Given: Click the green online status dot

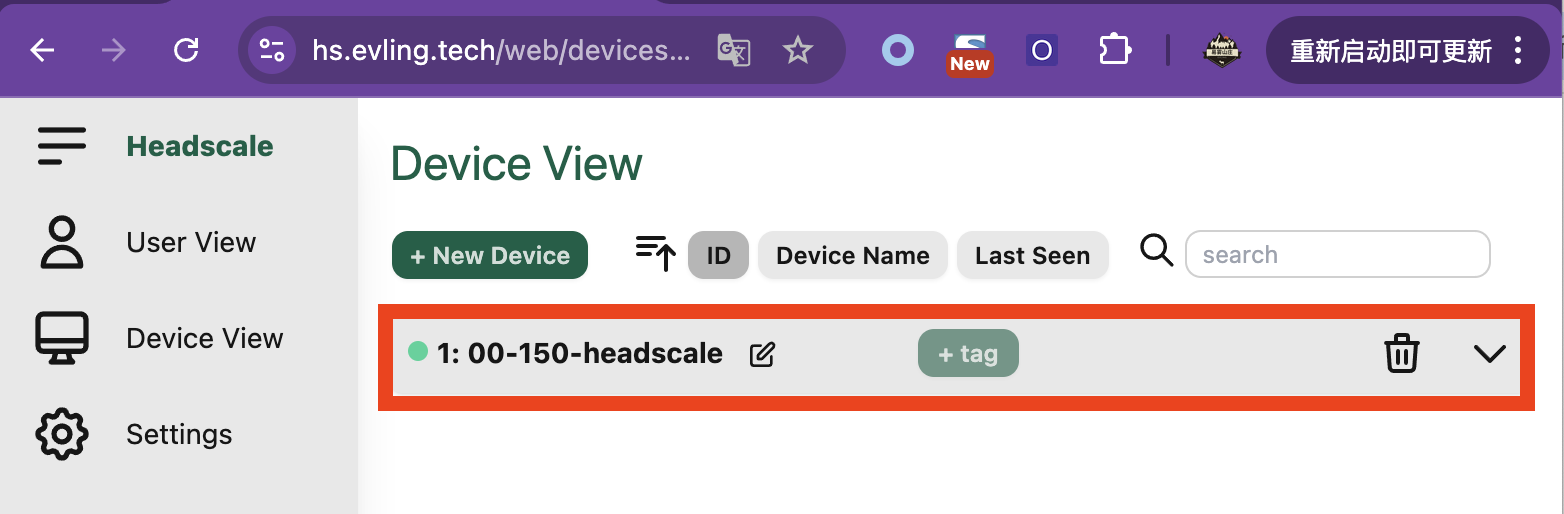Looking at the screenshot, I should (418, 351).
